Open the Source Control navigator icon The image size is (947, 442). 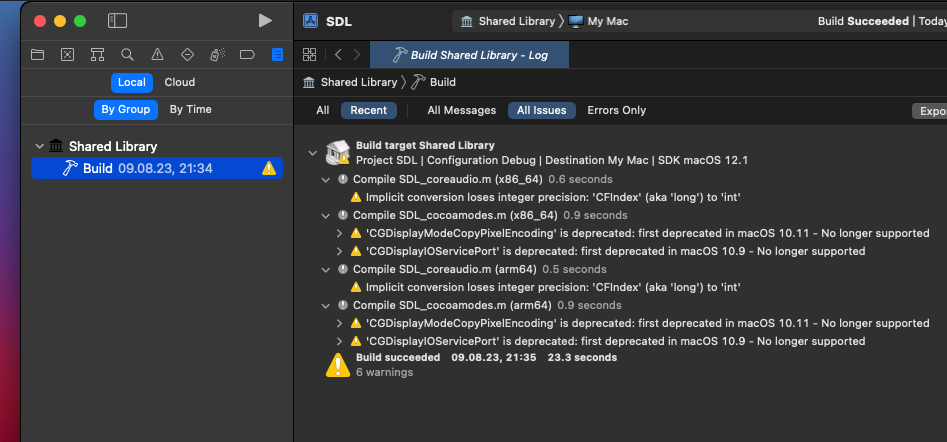point(68,55)
